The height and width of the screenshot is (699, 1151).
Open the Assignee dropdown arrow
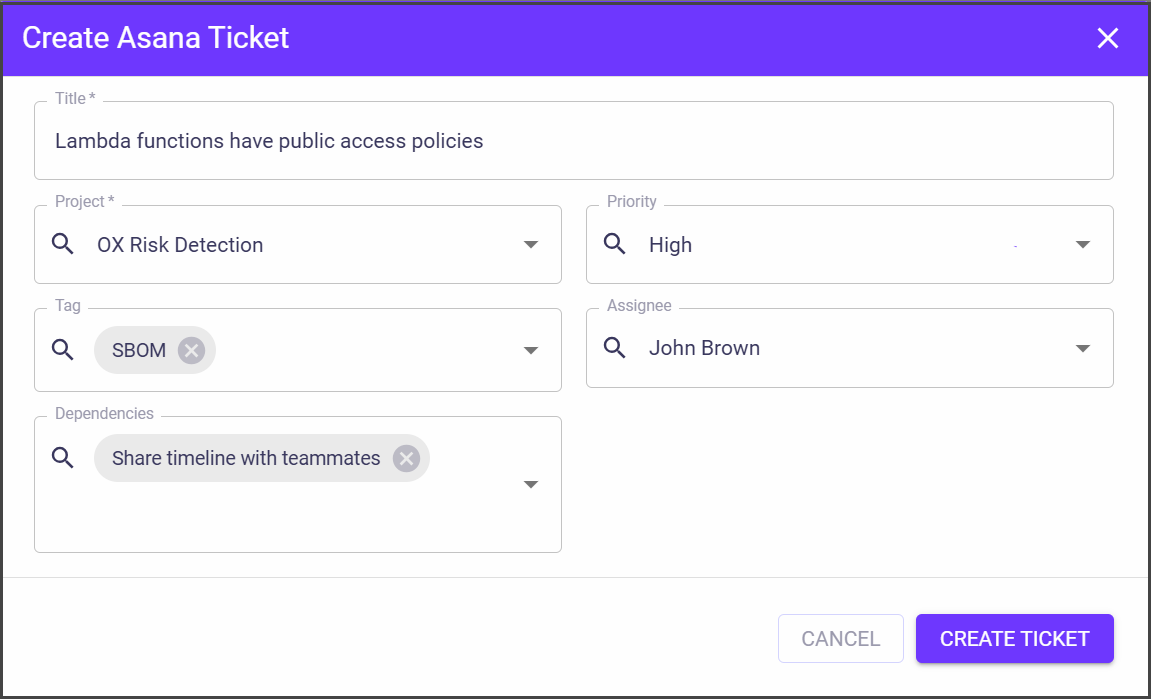pos(1082,349)
